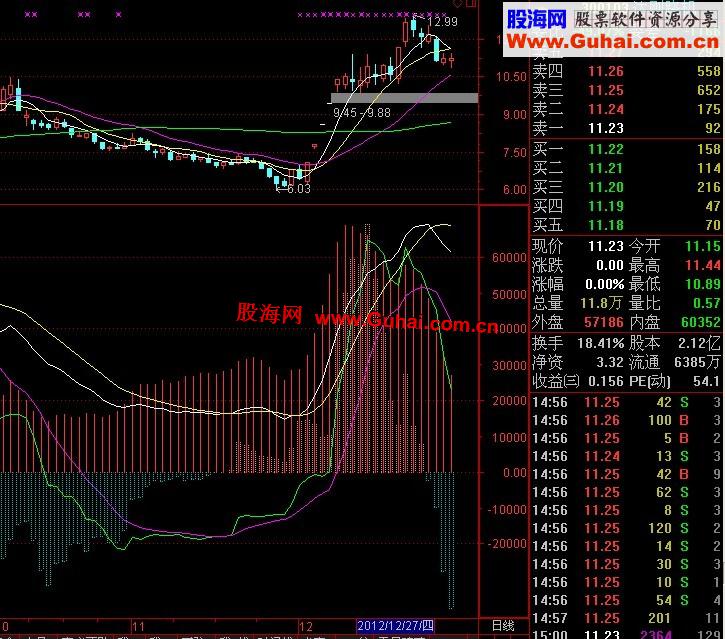The image size is (725, 639).
Task: Click the 净资 value 3.32
Action: click(610, 362)
